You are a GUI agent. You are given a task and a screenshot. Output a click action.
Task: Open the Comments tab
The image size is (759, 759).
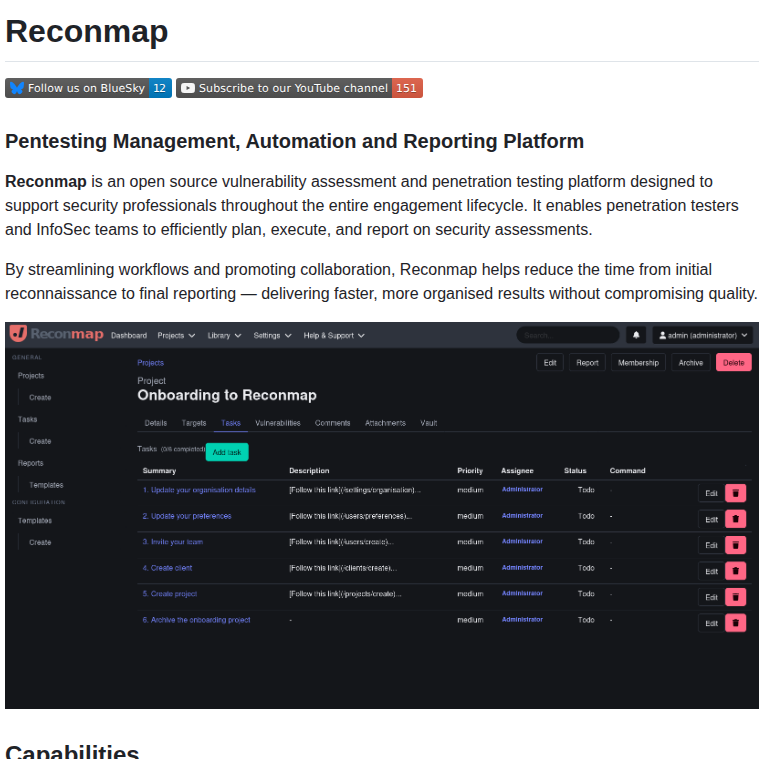(x=333, y=423)
